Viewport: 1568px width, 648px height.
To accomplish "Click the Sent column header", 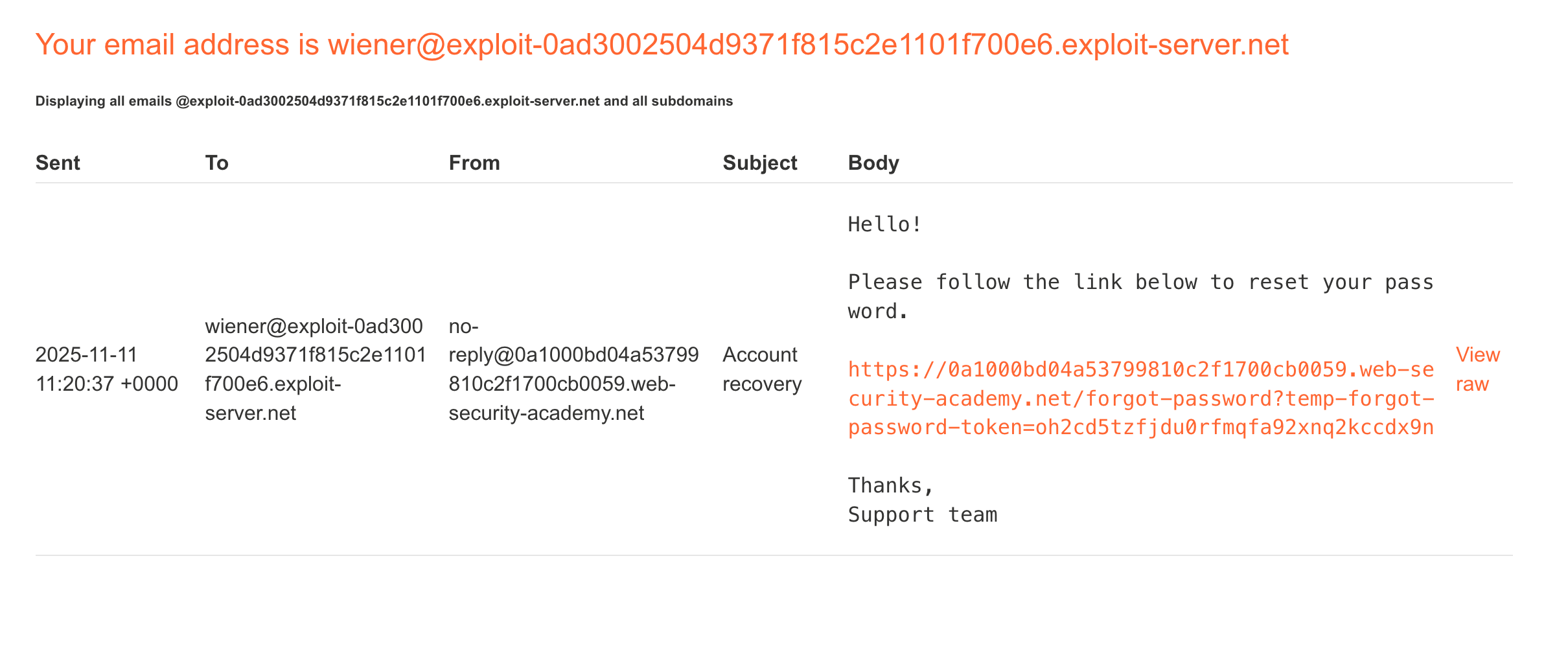I will pos(58,163).
